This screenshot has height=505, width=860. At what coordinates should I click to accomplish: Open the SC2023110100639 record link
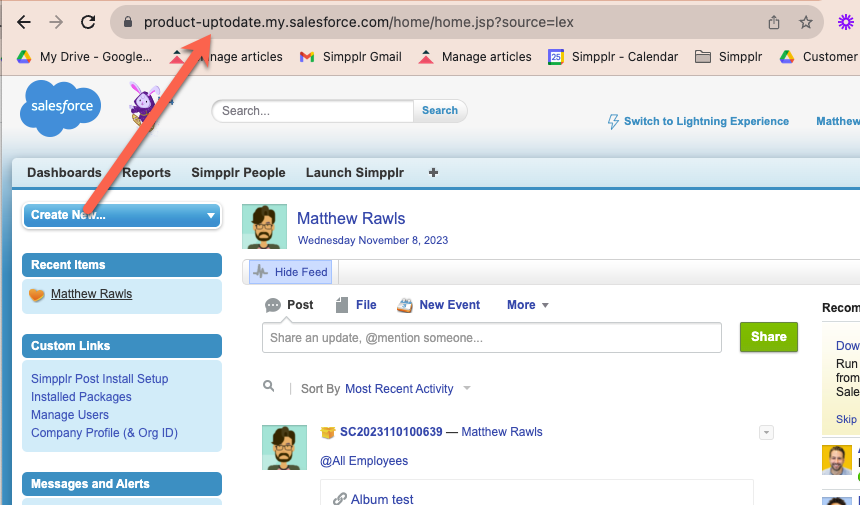click(391, 432)
